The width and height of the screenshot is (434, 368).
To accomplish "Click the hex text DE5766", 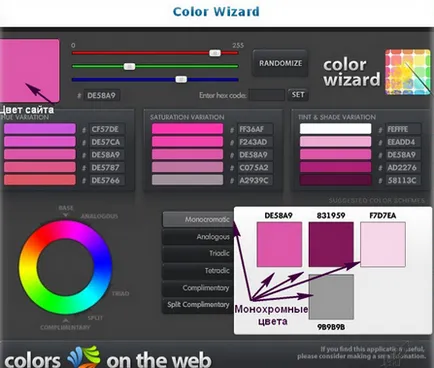I will [x=105, y=180].
